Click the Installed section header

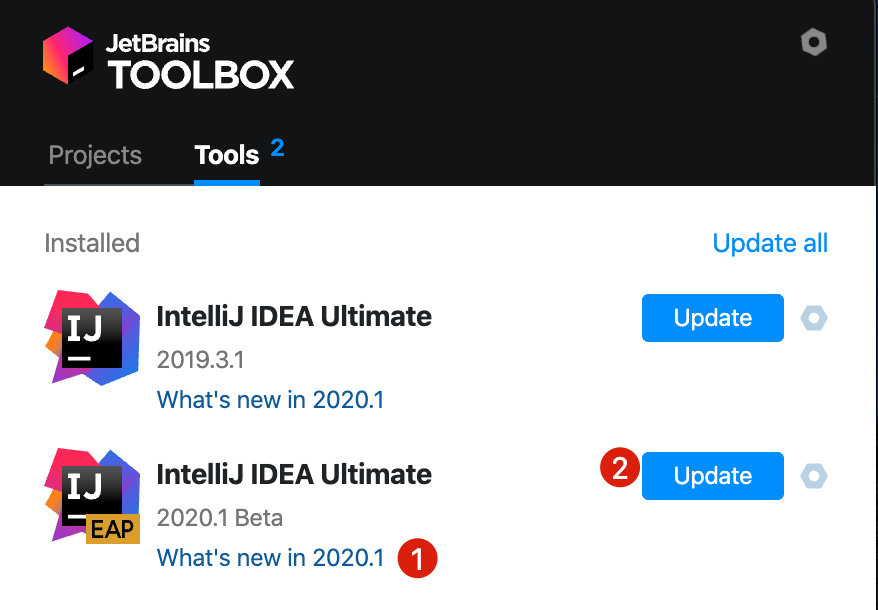91,243
